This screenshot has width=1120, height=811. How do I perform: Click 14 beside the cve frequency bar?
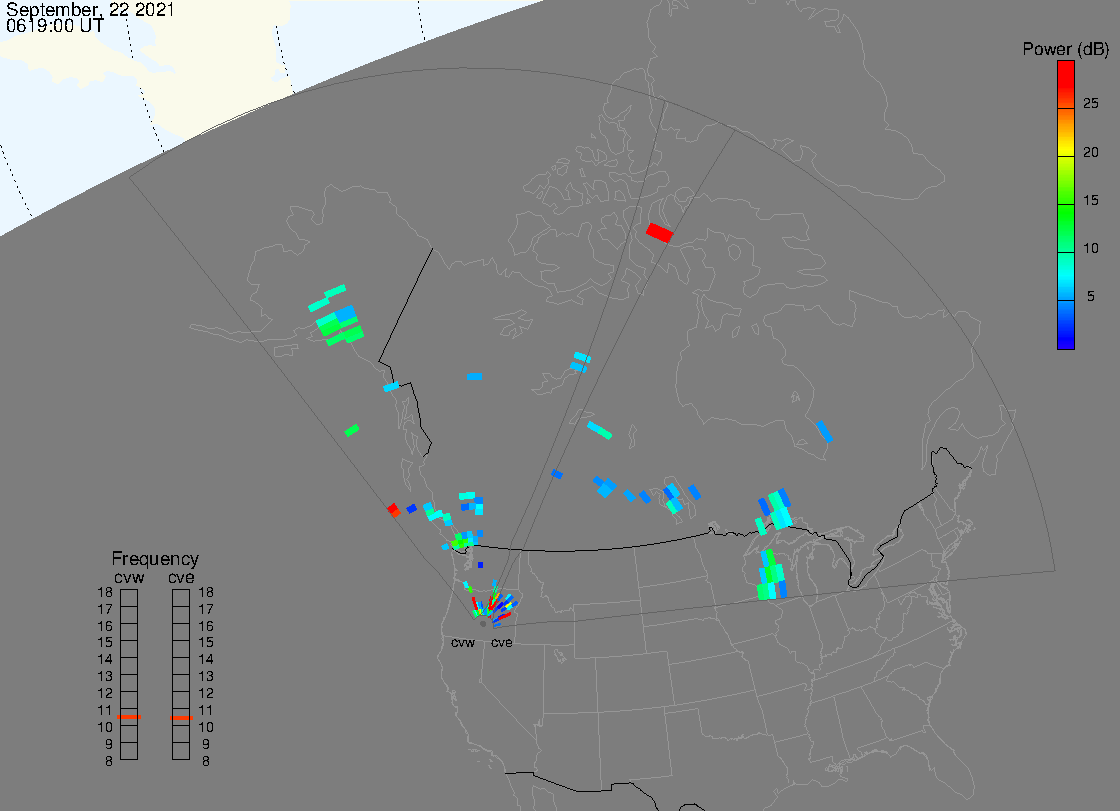206,660
